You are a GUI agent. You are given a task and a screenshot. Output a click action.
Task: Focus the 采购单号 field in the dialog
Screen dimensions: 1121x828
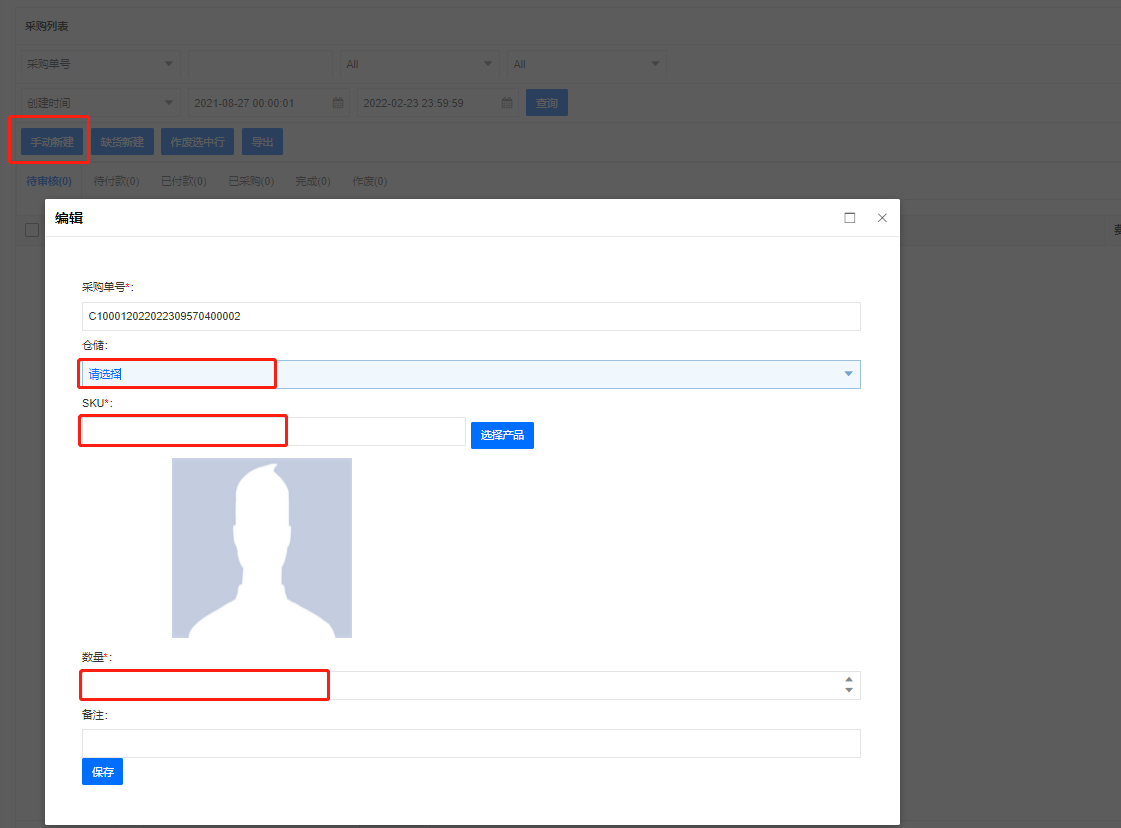471,316
